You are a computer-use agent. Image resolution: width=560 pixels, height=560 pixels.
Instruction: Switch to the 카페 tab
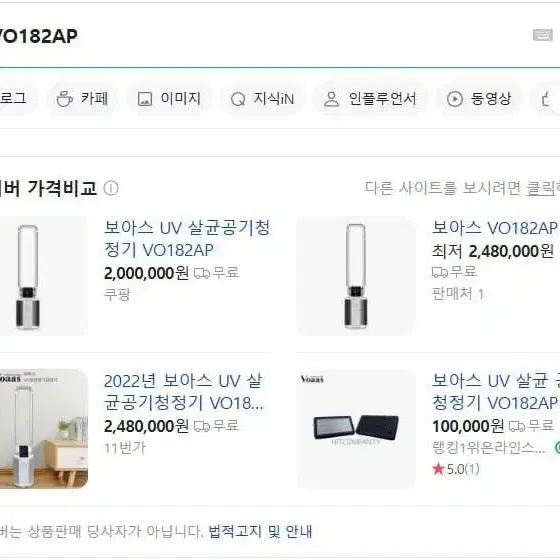(82, 99)
